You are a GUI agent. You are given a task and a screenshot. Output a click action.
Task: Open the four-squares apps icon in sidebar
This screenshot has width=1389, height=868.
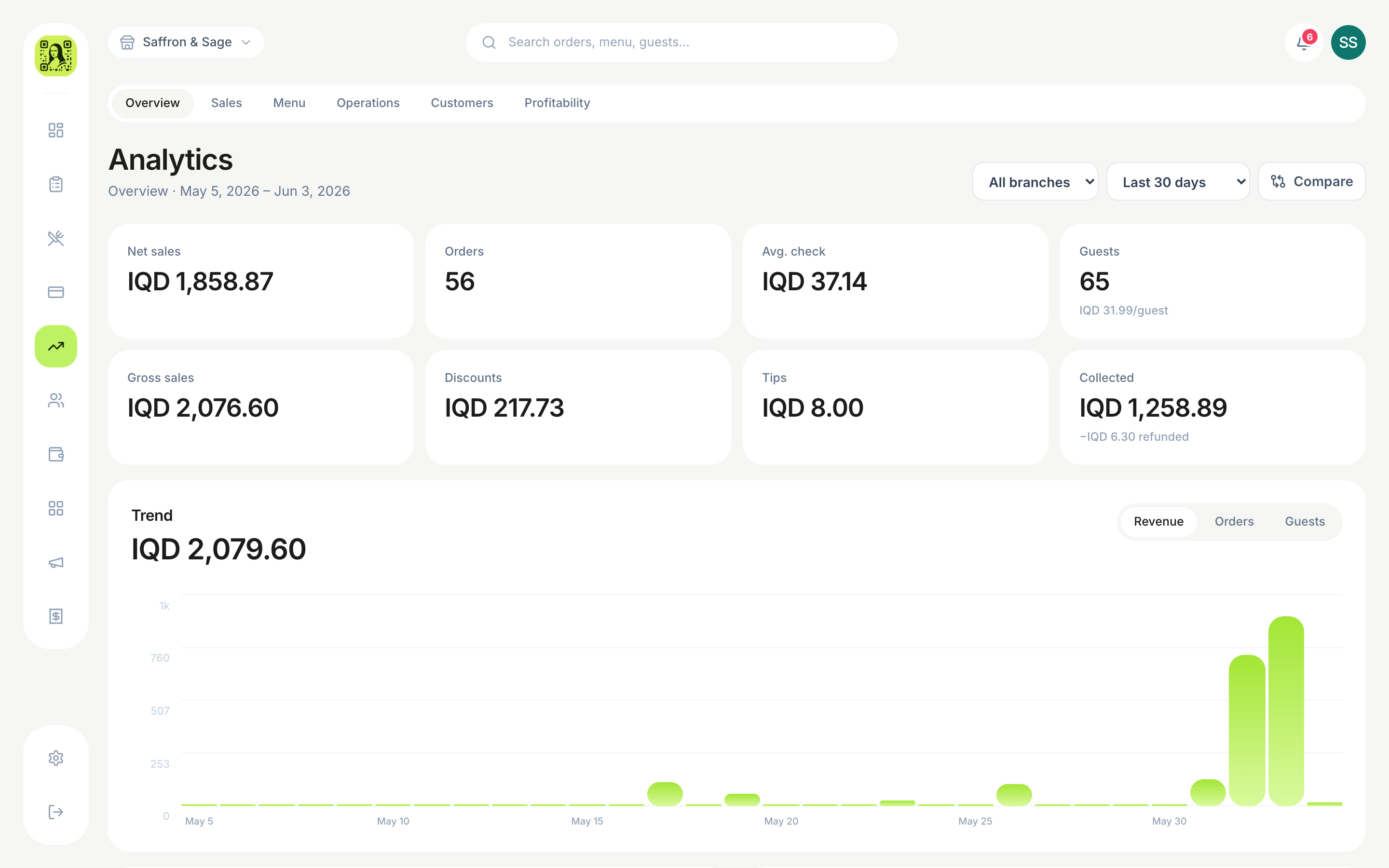(55, 508)
